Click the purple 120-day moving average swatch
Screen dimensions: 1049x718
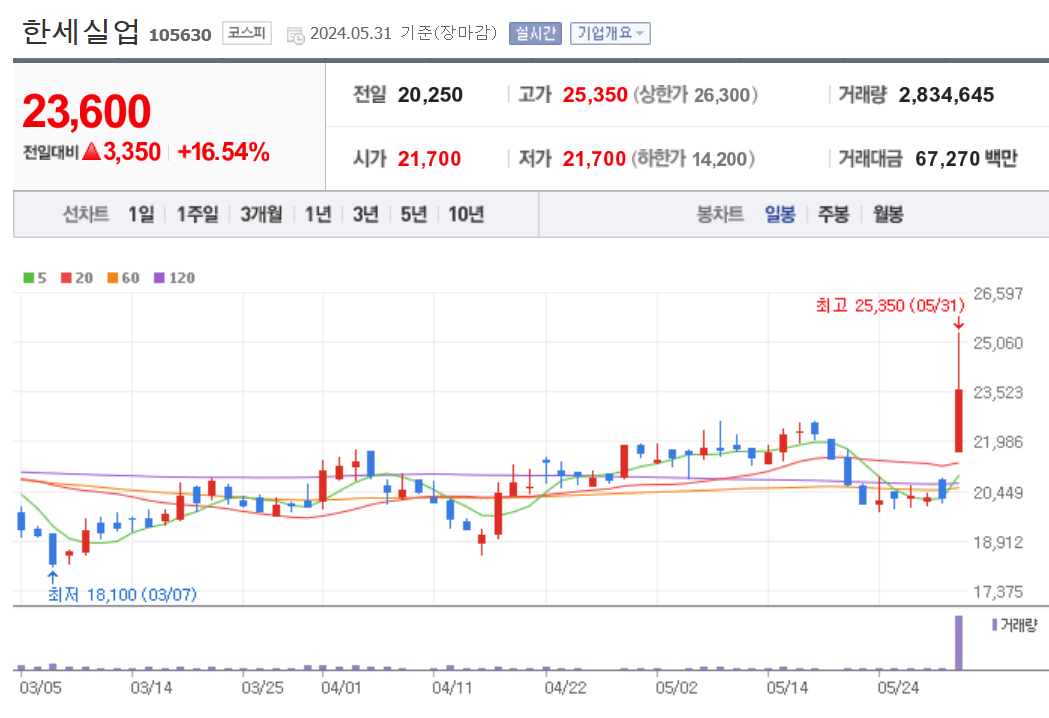pos(159,278)
